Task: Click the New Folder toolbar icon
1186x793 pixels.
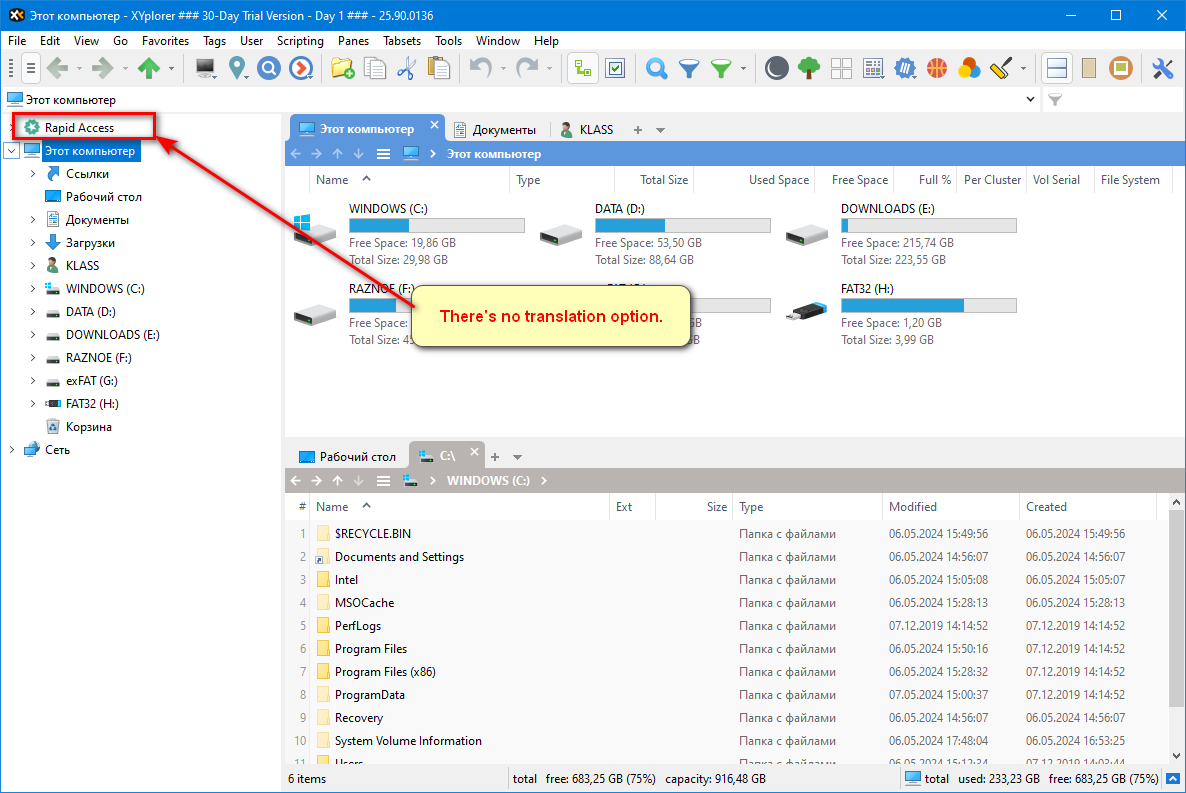Action: (x=343, y=68)
